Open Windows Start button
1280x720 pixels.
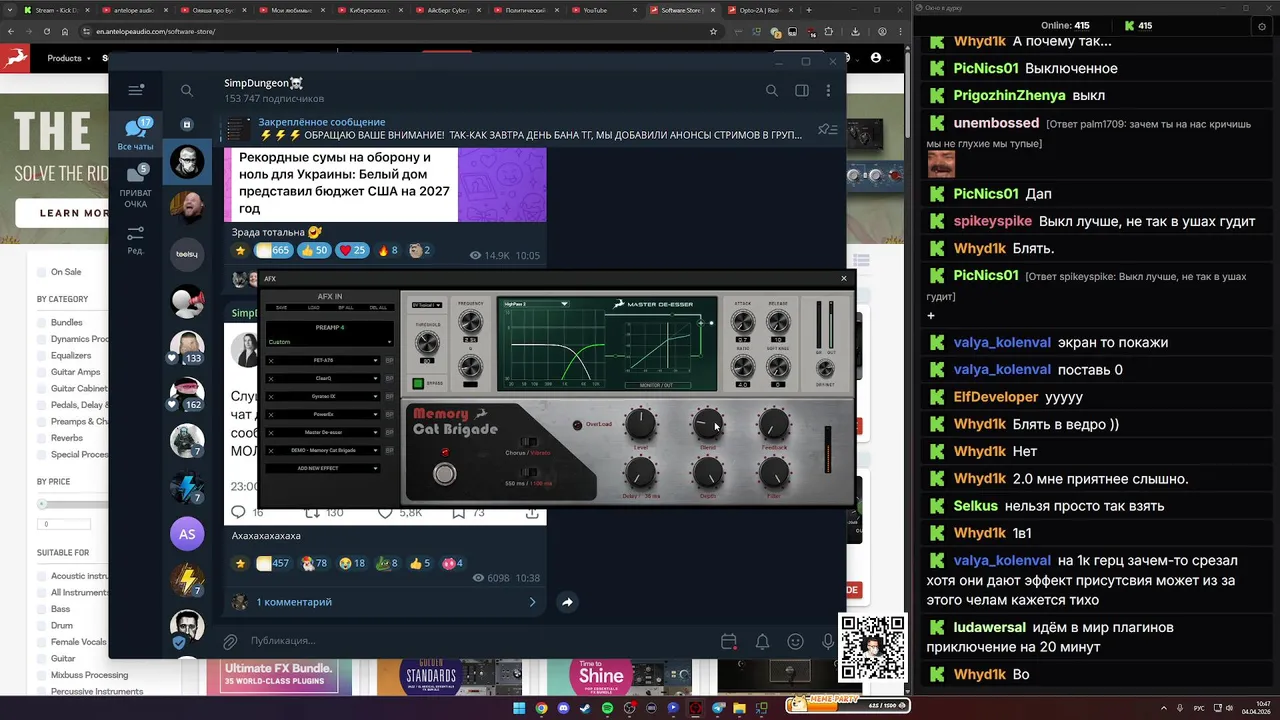click(519, 708)
